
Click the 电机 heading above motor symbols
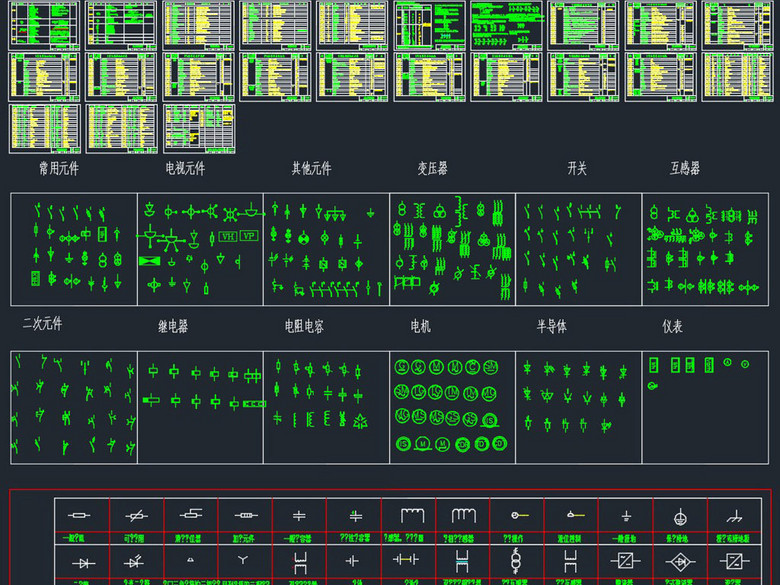click(421, 326)
